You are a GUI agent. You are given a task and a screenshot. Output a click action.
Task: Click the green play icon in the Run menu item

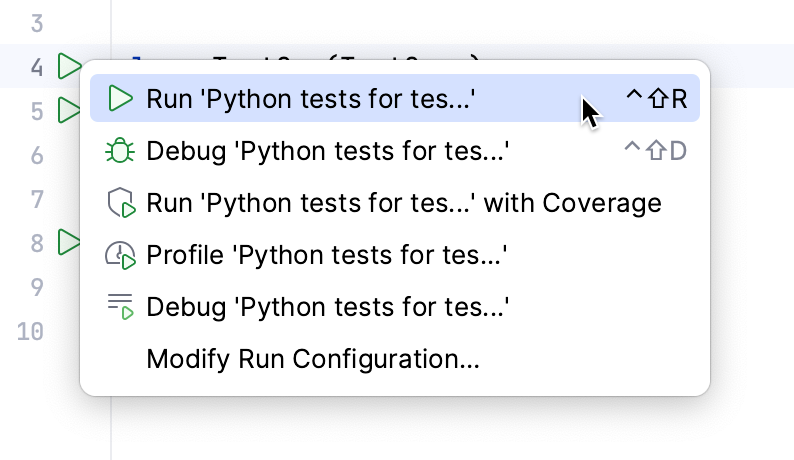(120, 99)
